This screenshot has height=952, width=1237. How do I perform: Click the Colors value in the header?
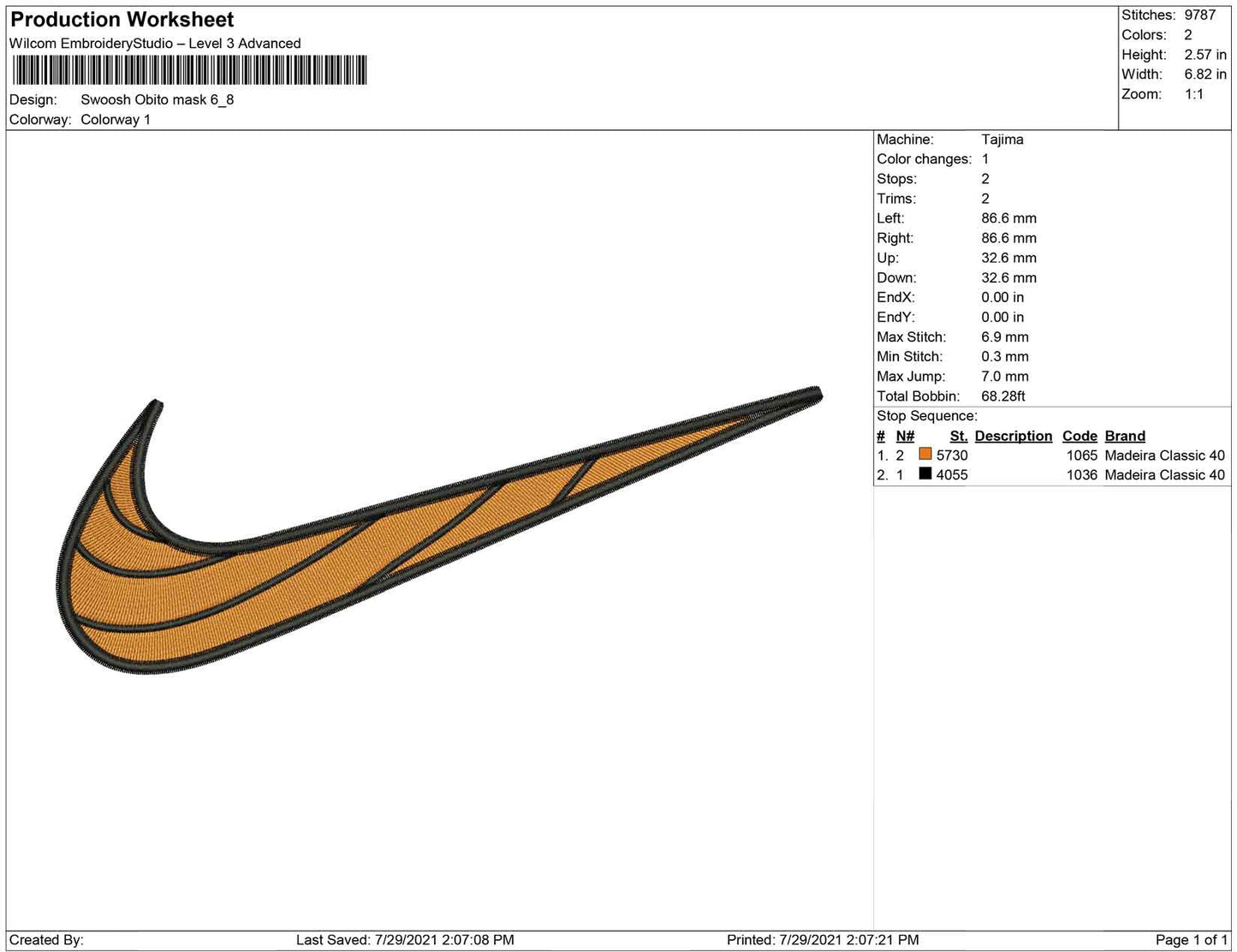(x=1188, y=35)
